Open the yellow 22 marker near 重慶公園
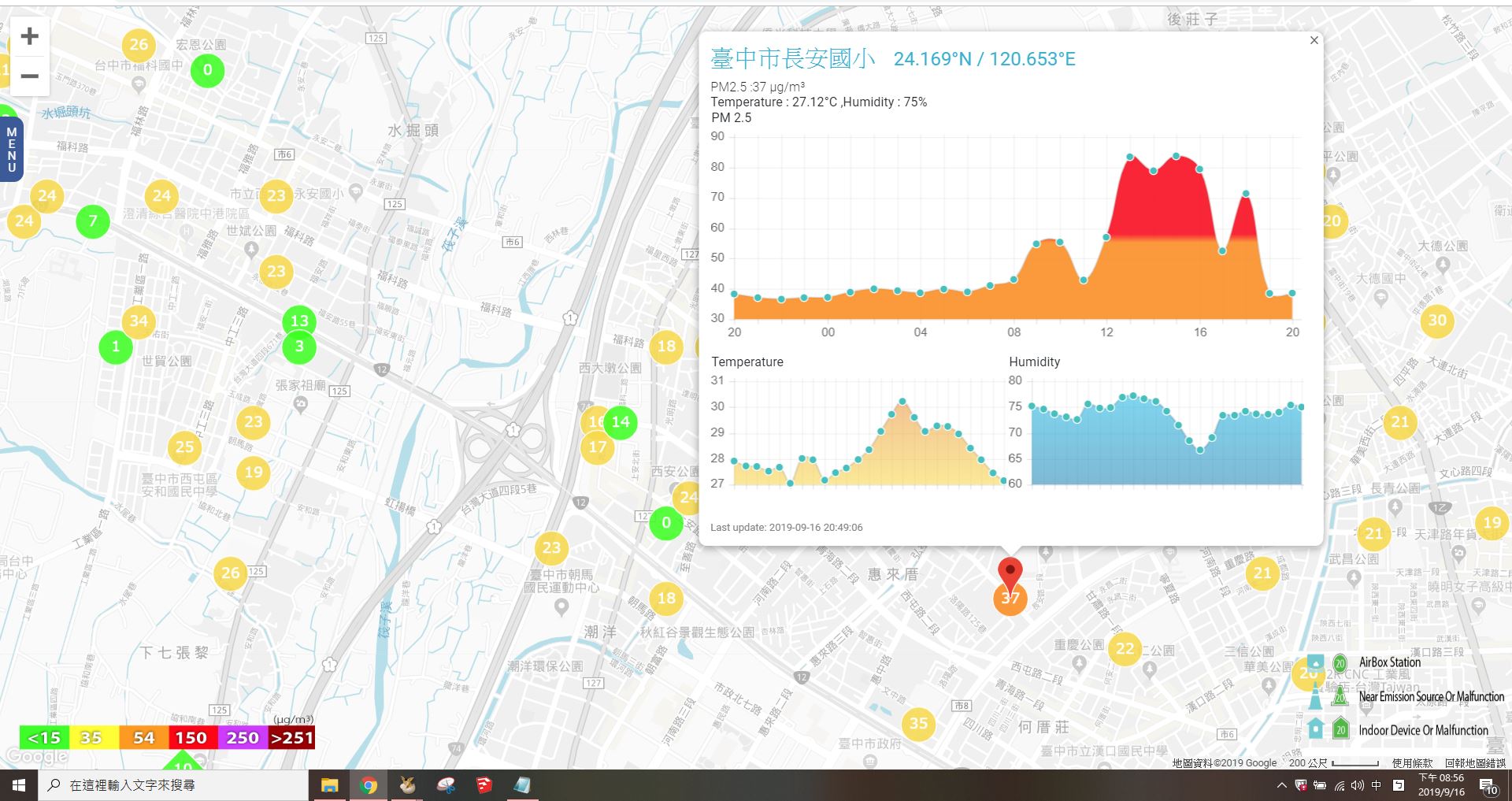This screenshot has width=1512, height=801. pyautogui.click(x=1125, y=649)
